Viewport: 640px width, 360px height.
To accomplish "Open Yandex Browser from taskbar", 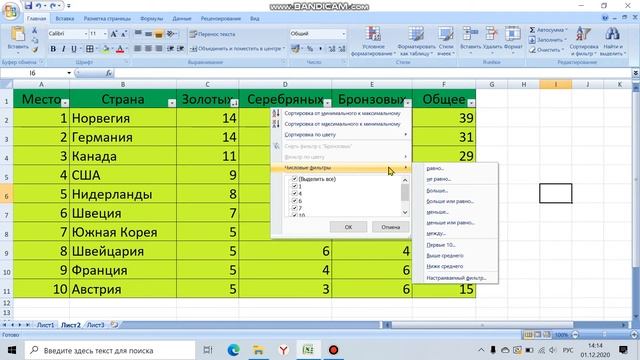I will 283,350.
